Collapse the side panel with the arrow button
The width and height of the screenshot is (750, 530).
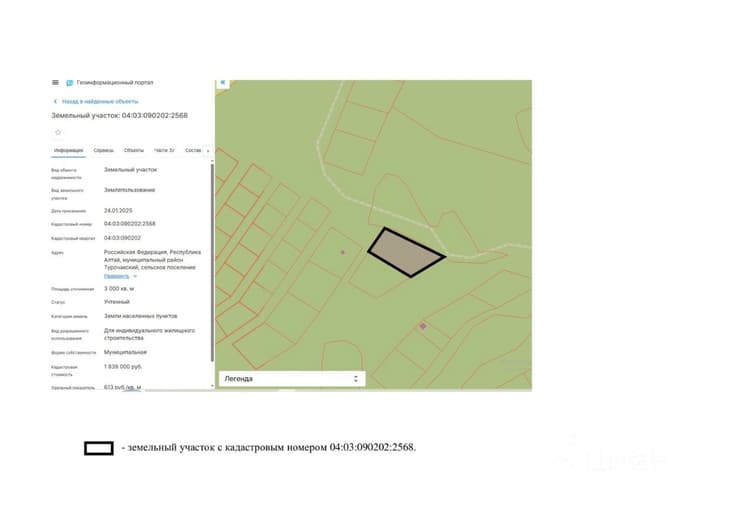pos(222,83)
